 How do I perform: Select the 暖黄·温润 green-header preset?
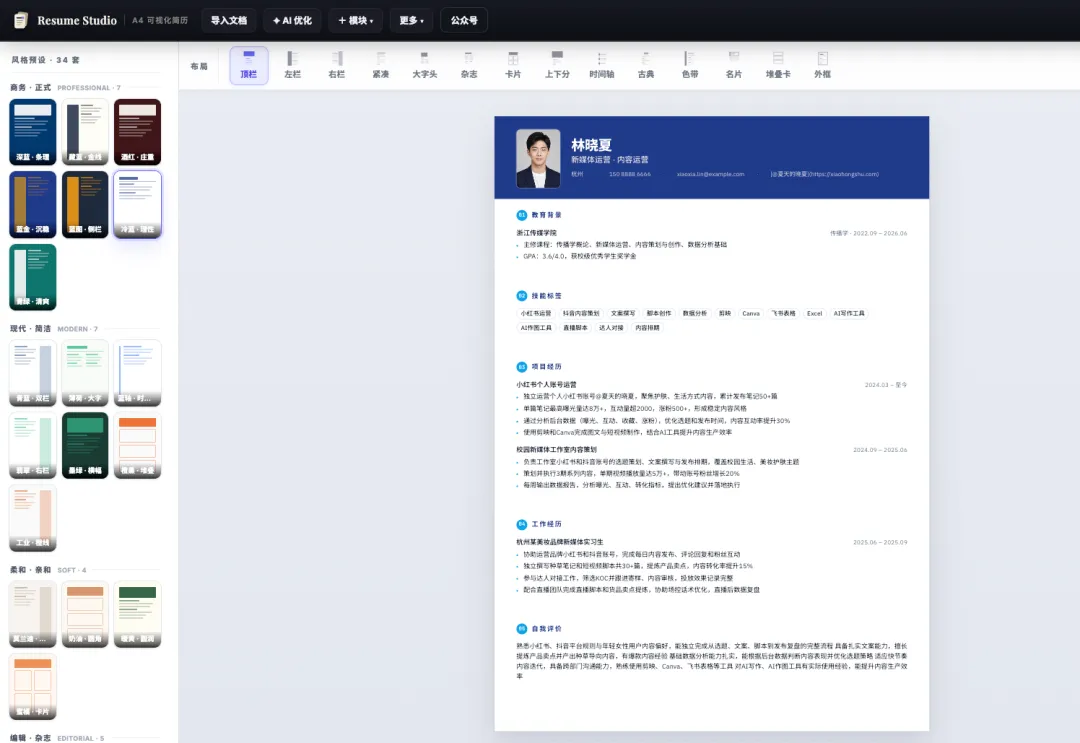click(x=138, y=614)
